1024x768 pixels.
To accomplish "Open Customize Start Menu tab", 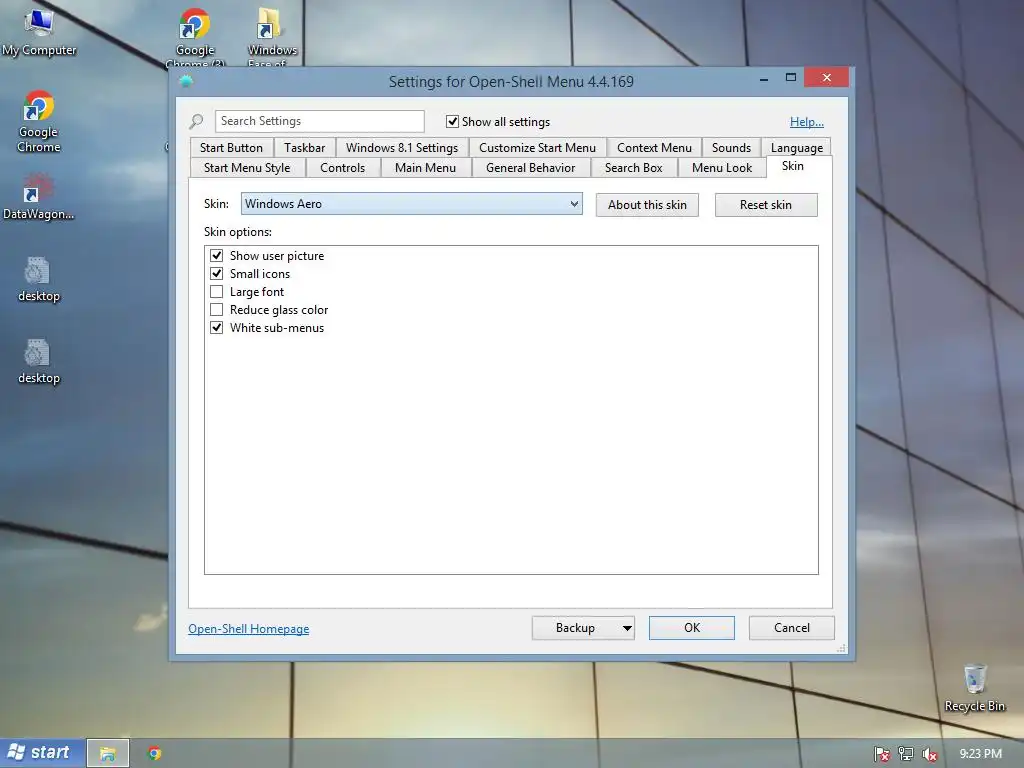I will pos(537,148).
